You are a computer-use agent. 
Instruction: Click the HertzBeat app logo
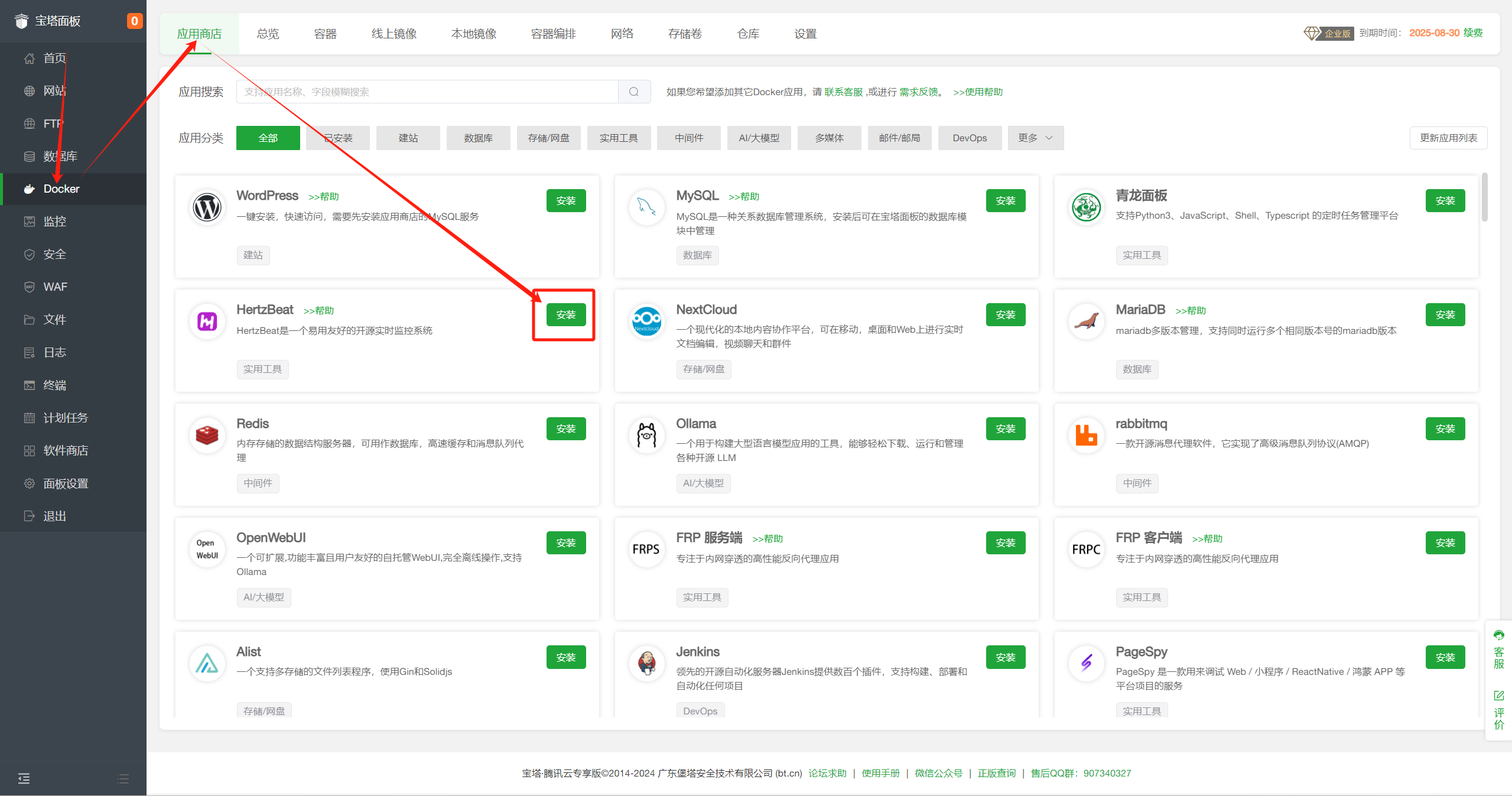click(x=207, y=321)
